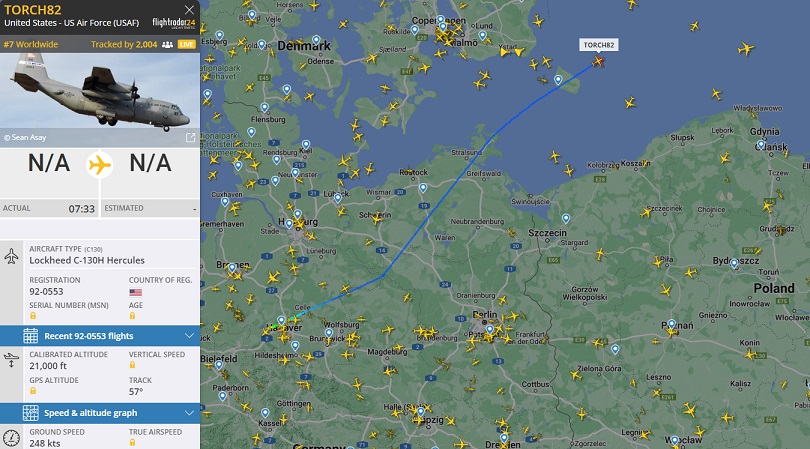Expand Recent 92-0553 flights section

tap(100, 336)
